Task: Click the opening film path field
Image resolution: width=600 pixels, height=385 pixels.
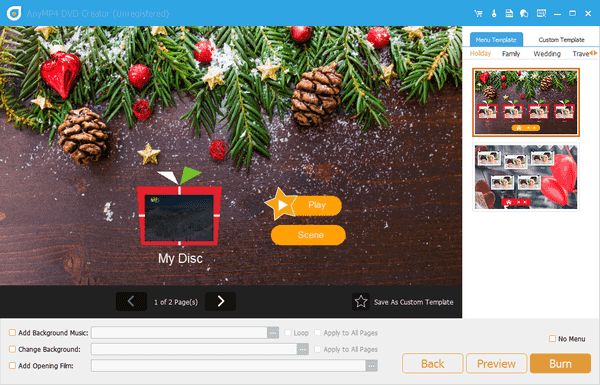Action: (228, 366)
